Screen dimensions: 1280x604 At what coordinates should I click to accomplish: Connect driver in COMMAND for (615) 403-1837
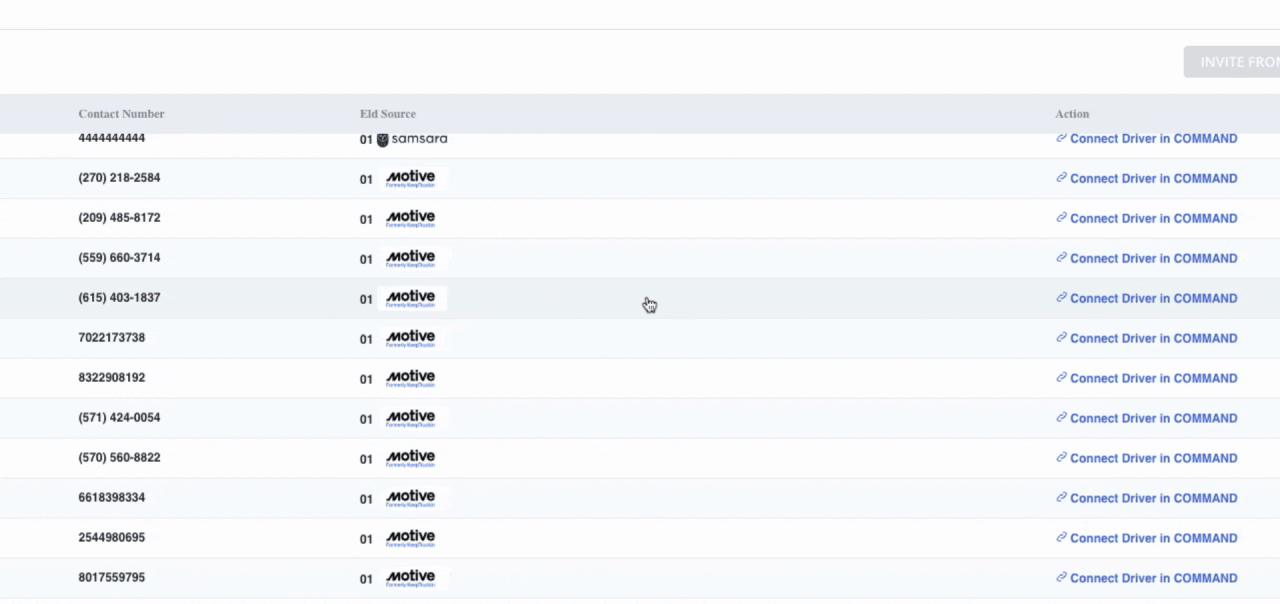pyautogui.click(x=1147, y=298)
